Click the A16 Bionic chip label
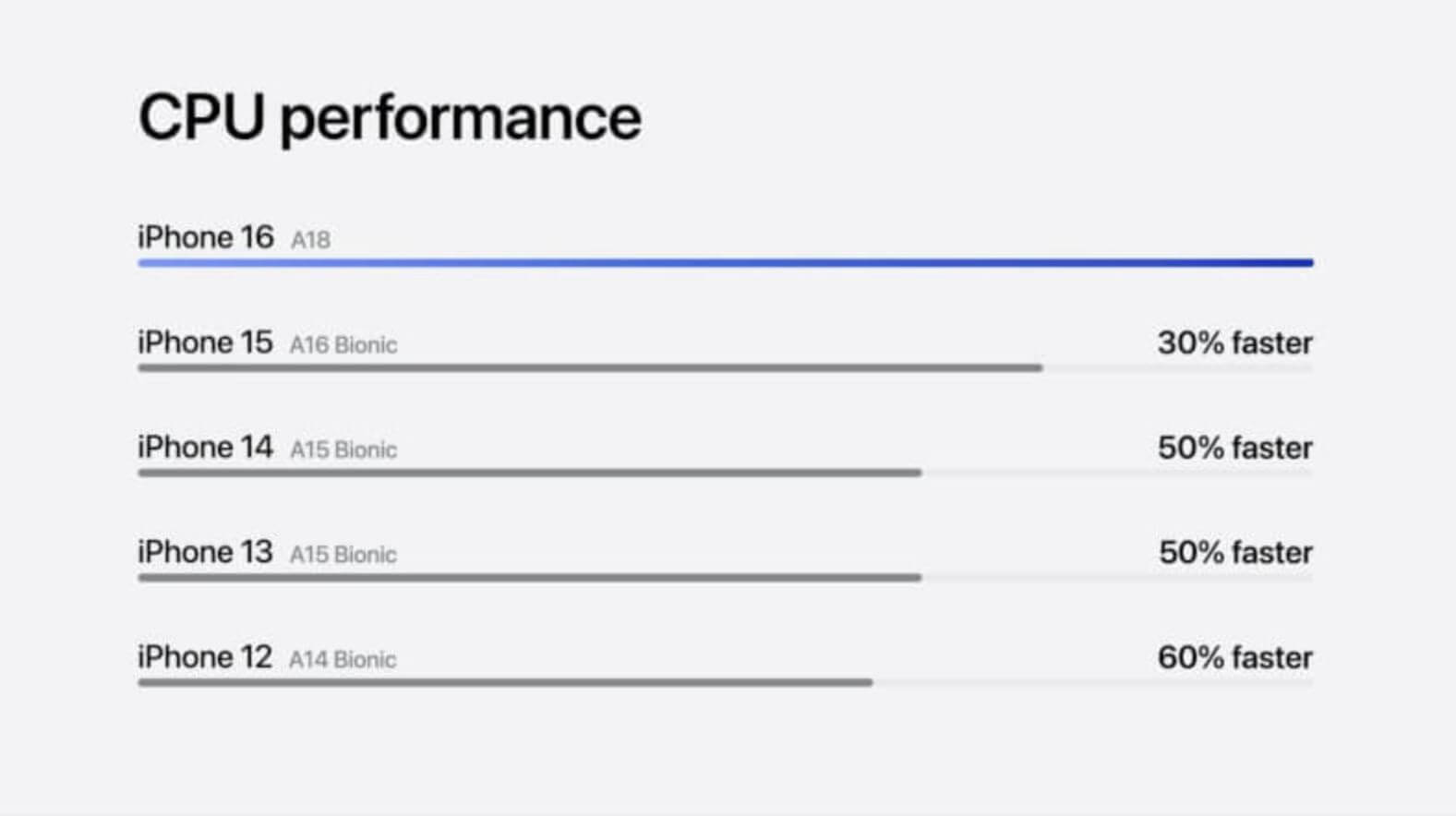The image size is (1456, 816). point(343,345)
